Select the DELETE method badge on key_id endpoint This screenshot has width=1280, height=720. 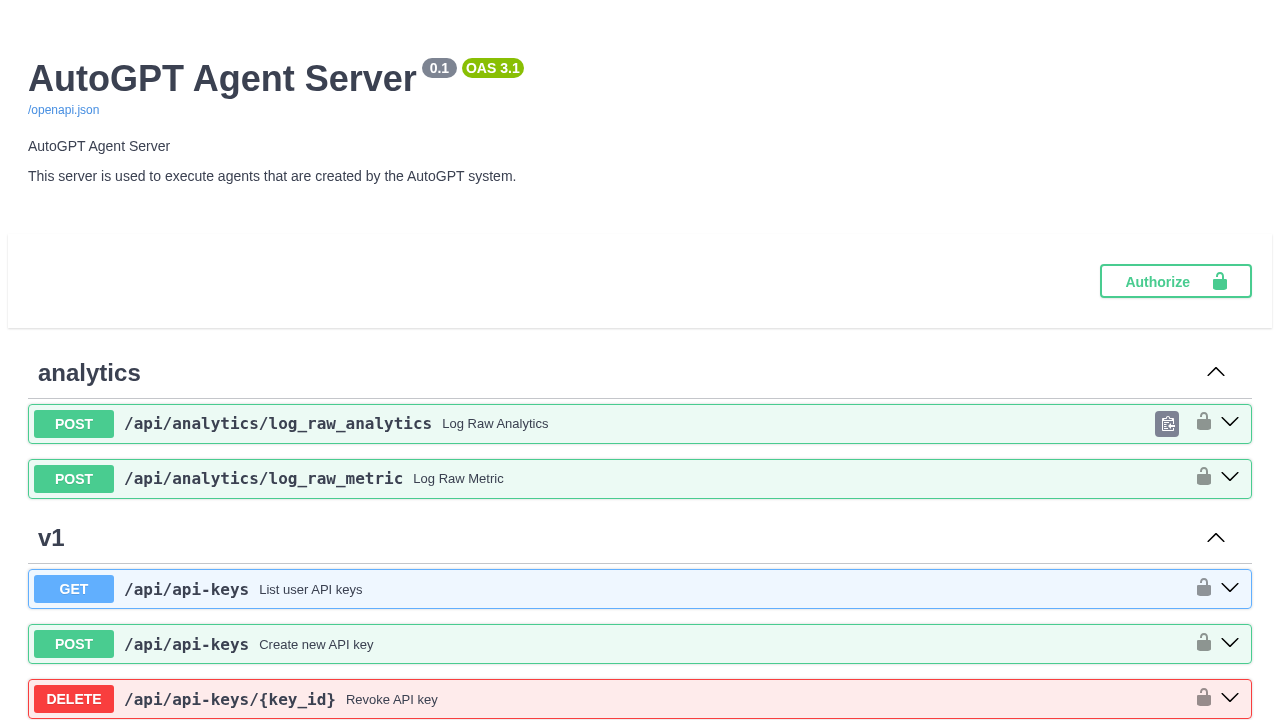coord(73,699)
